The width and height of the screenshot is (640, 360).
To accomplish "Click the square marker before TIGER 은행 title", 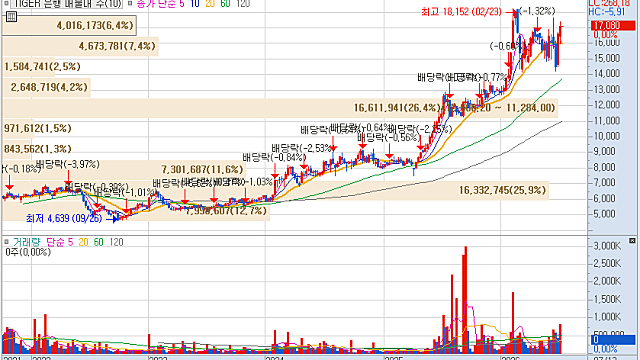I will pyautogui.click(x=6, y=4).
